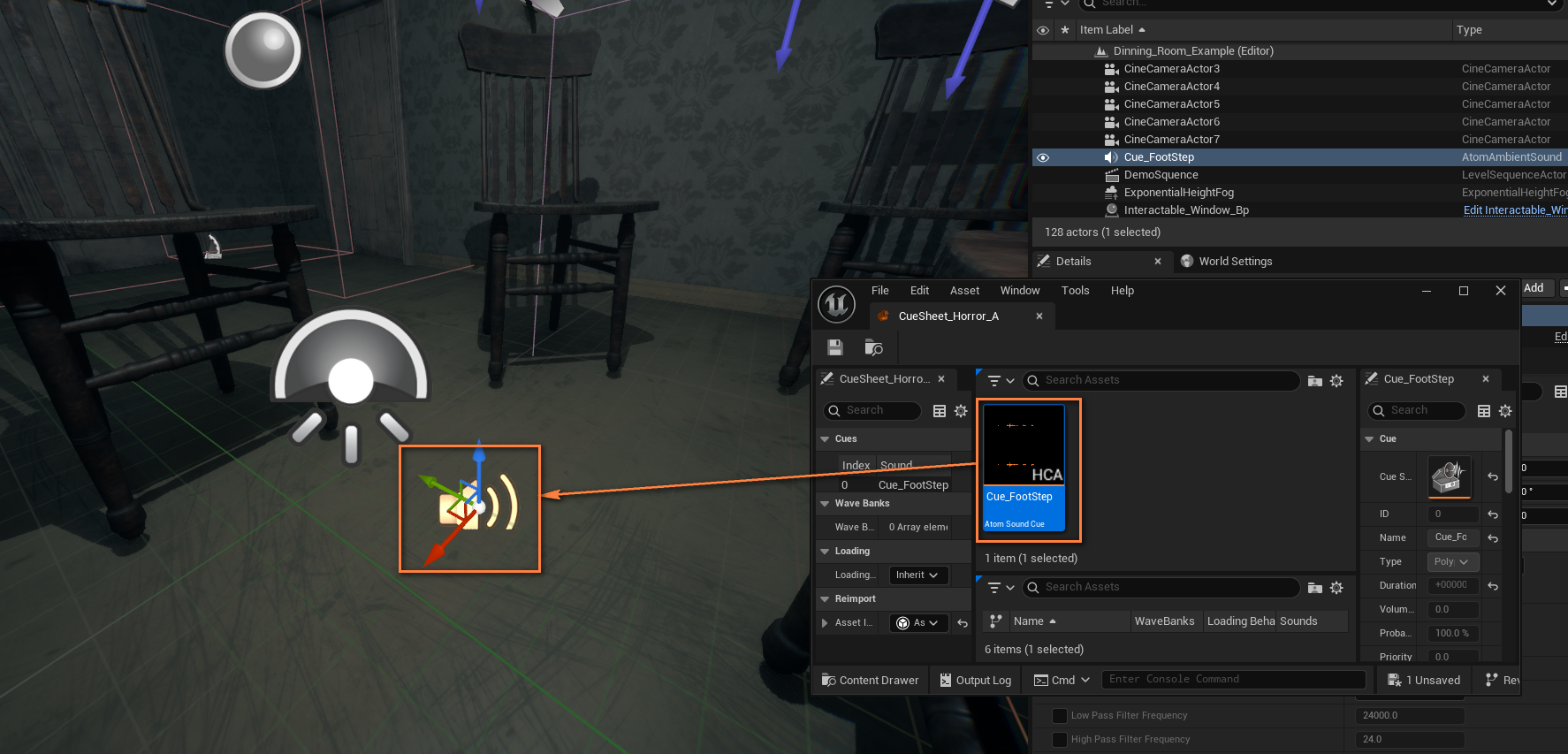Viewport: 1568px width, 754px height.
Task: Click the Save asset floppy disk icon
Action: click(835, 347)
